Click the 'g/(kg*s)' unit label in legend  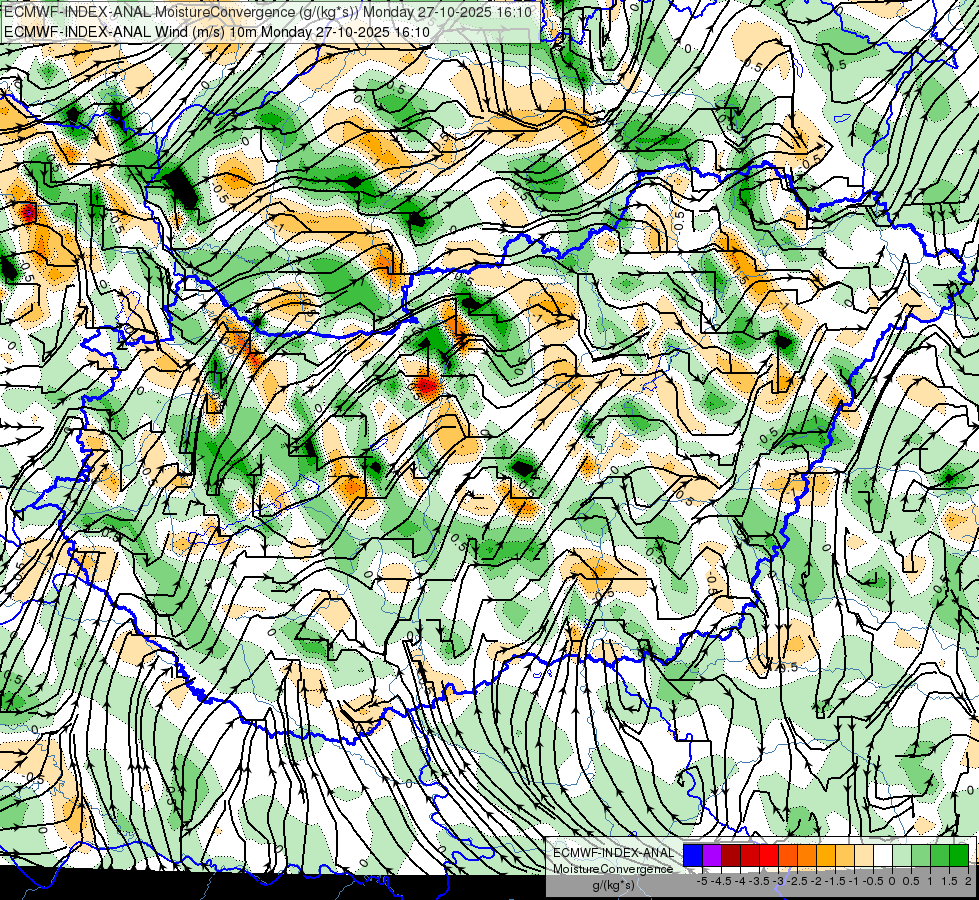point(614,886)
